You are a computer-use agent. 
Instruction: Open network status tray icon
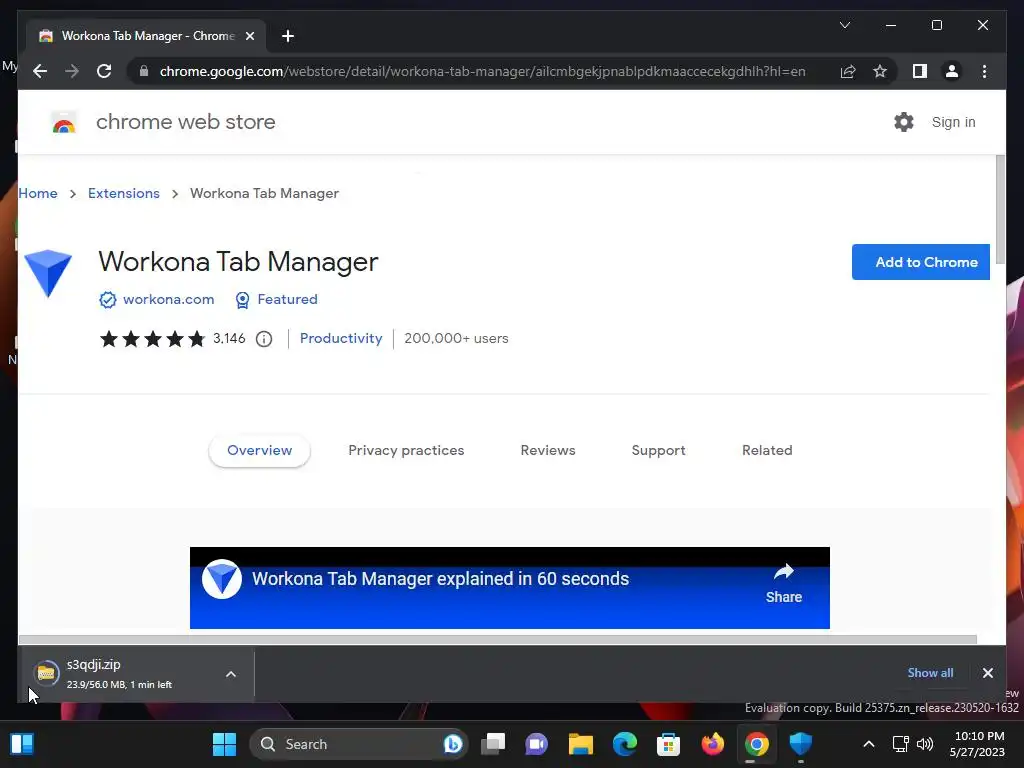coord(901,744)
